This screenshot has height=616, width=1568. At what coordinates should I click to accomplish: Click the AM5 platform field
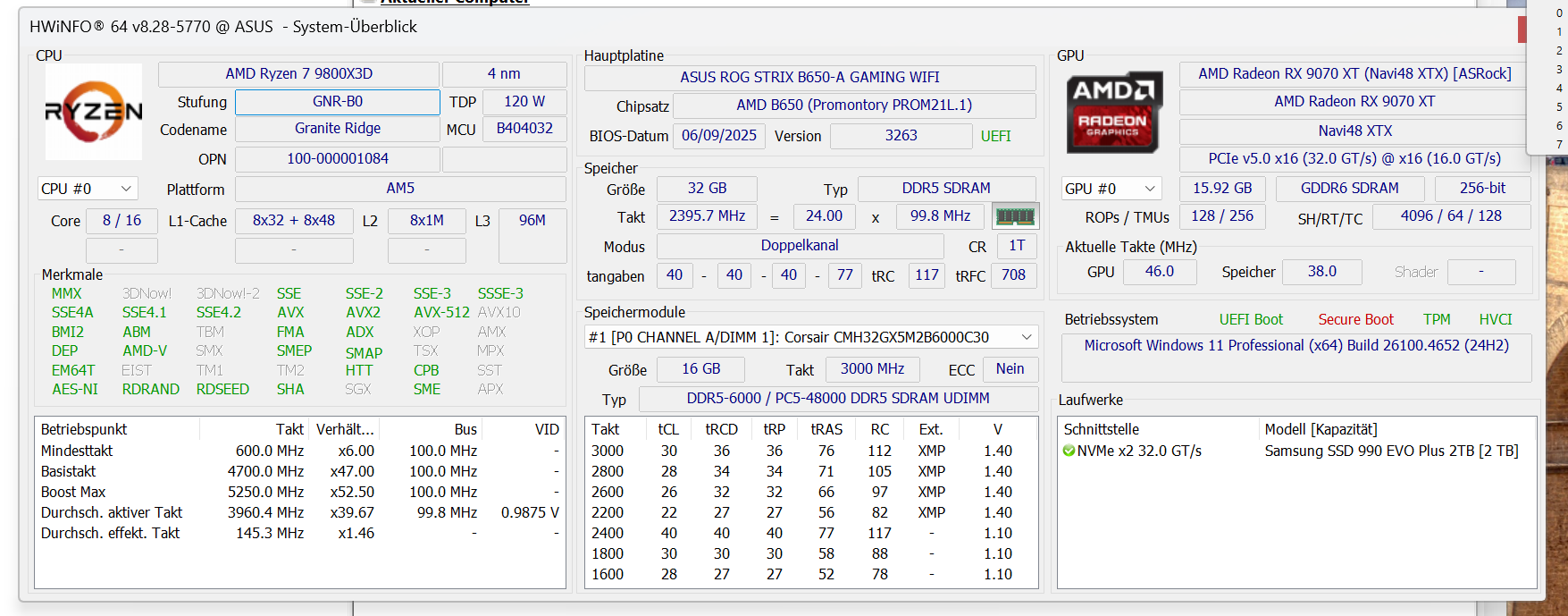[x=400, y=189]
